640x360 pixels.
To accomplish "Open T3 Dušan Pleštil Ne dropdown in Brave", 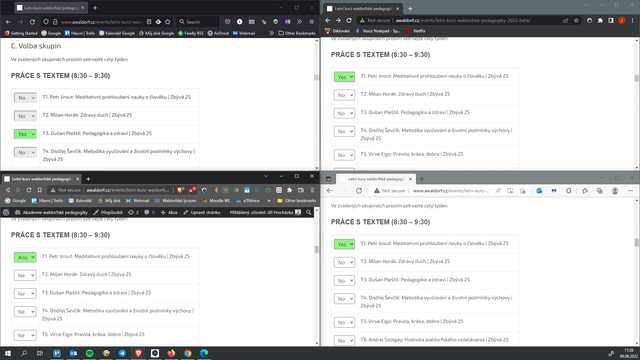I will pos(25,293).
